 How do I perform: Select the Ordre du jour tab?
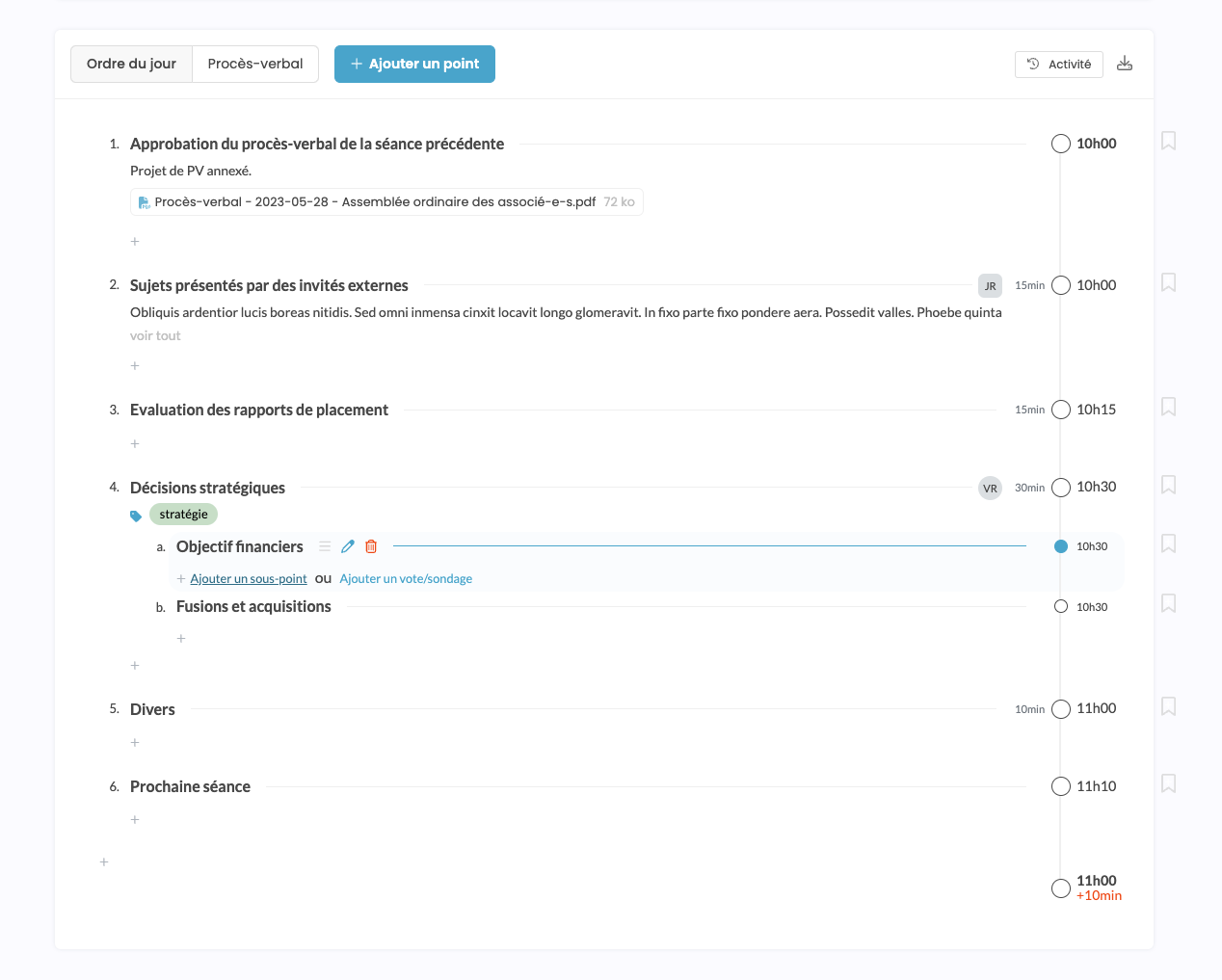click(131, 64)
